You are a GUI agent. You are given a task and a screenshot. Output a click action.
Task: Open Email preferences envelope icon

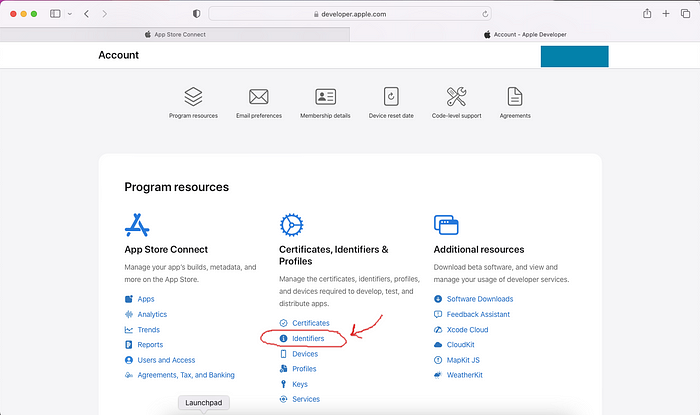point(259,96)
